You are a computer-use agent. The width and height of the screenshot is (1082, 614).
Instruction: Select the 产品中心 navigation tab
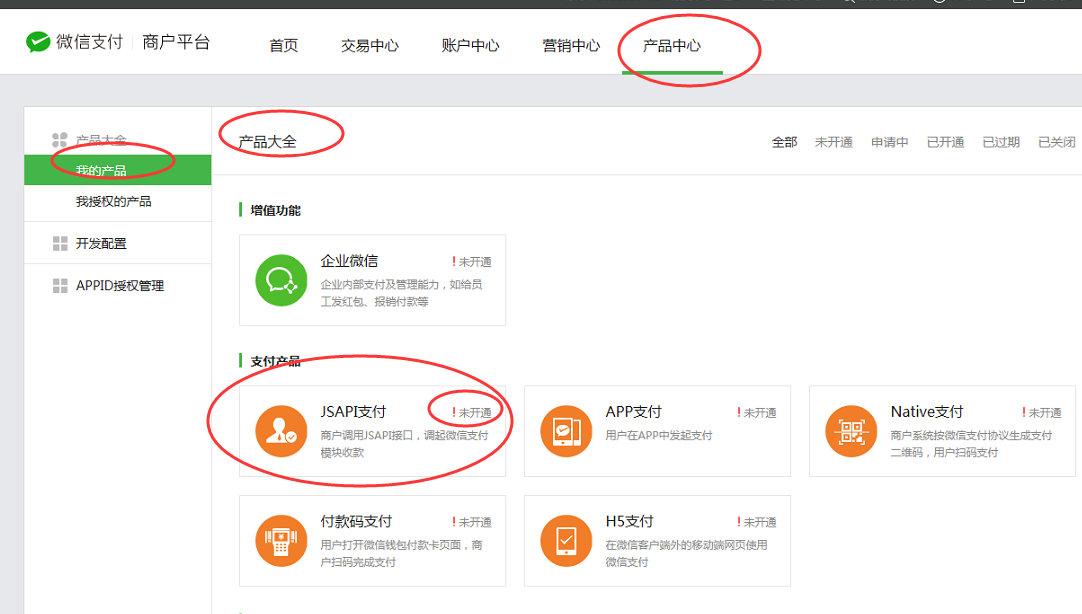[x=672, y=46]
